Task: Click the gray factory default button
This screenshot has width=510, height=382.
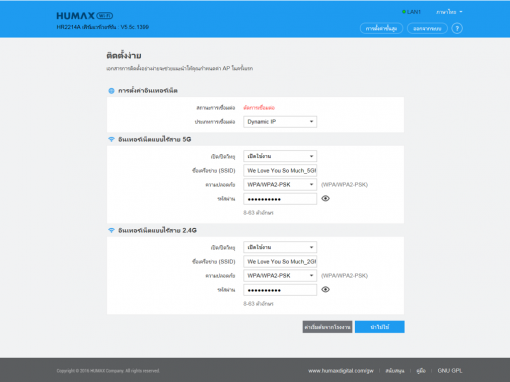Action: (x=327, y=327)
